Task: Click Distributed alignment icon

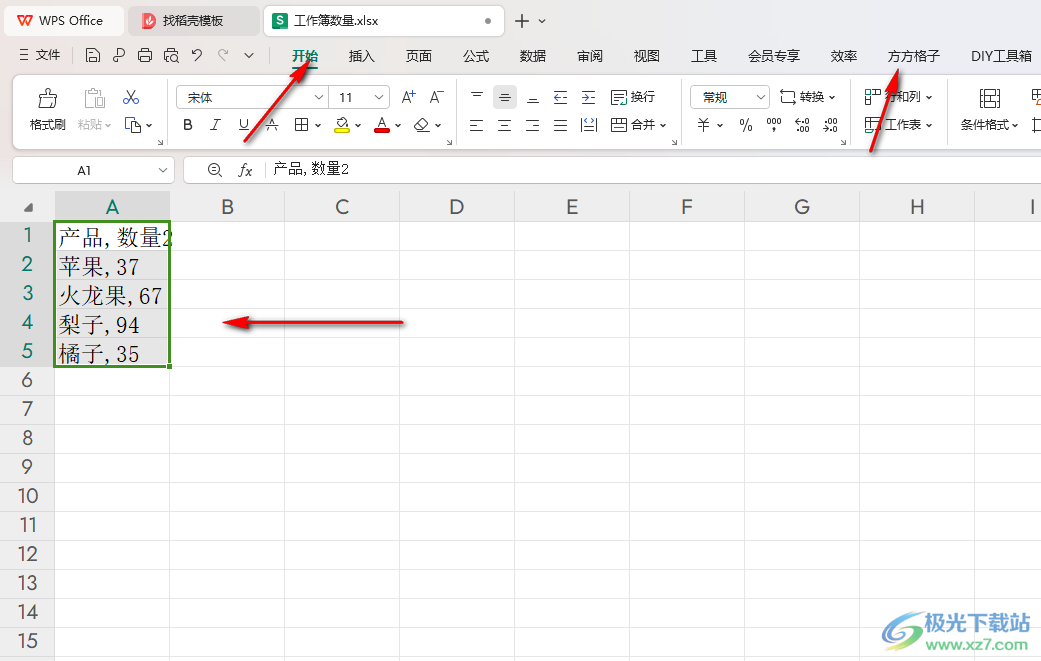Action: [x=588, y=125]
